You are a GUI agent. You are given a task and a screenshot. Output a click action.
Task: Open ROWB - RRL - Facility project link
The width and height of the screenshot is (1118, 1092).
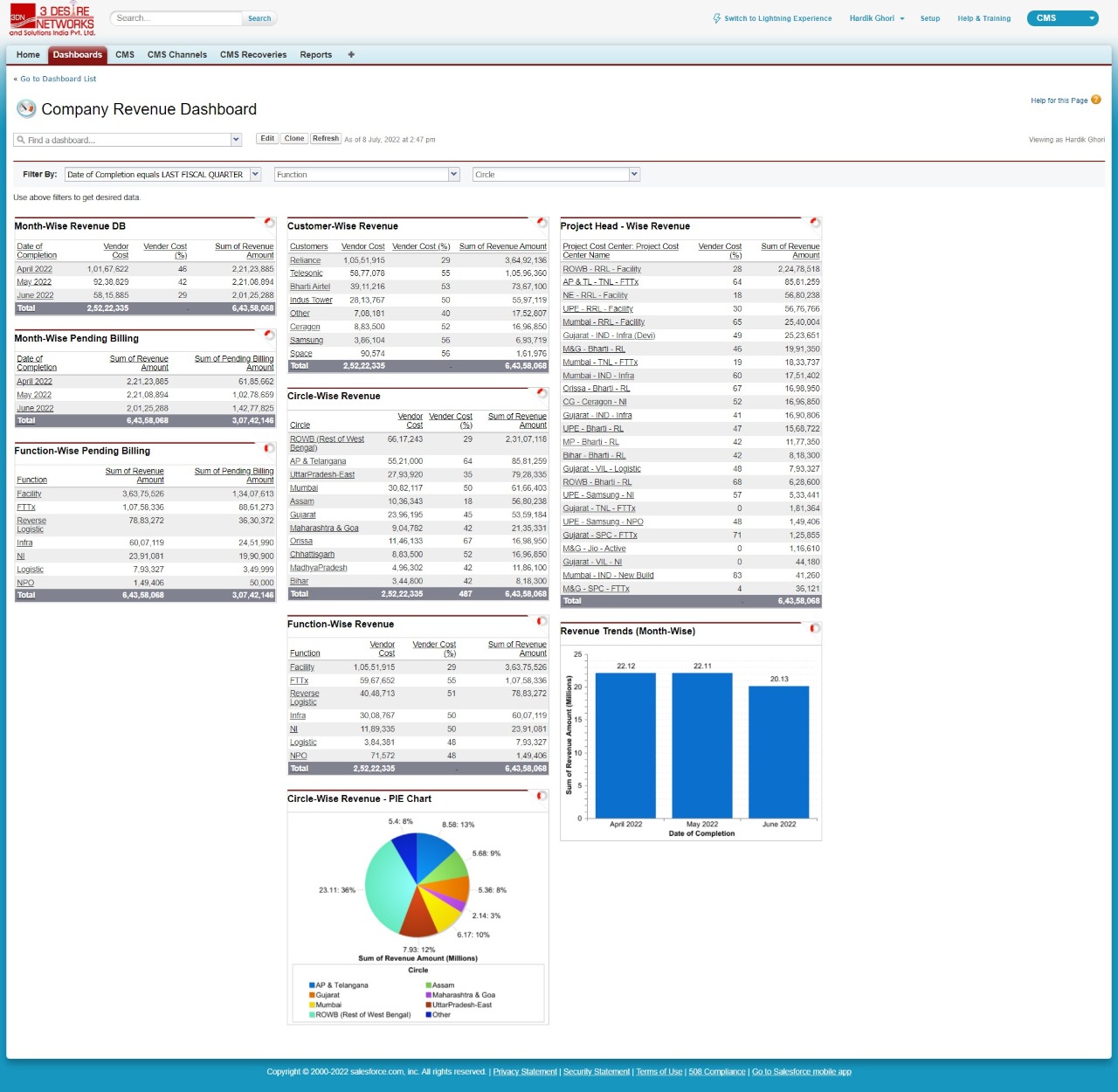click(x=602, y=269)
